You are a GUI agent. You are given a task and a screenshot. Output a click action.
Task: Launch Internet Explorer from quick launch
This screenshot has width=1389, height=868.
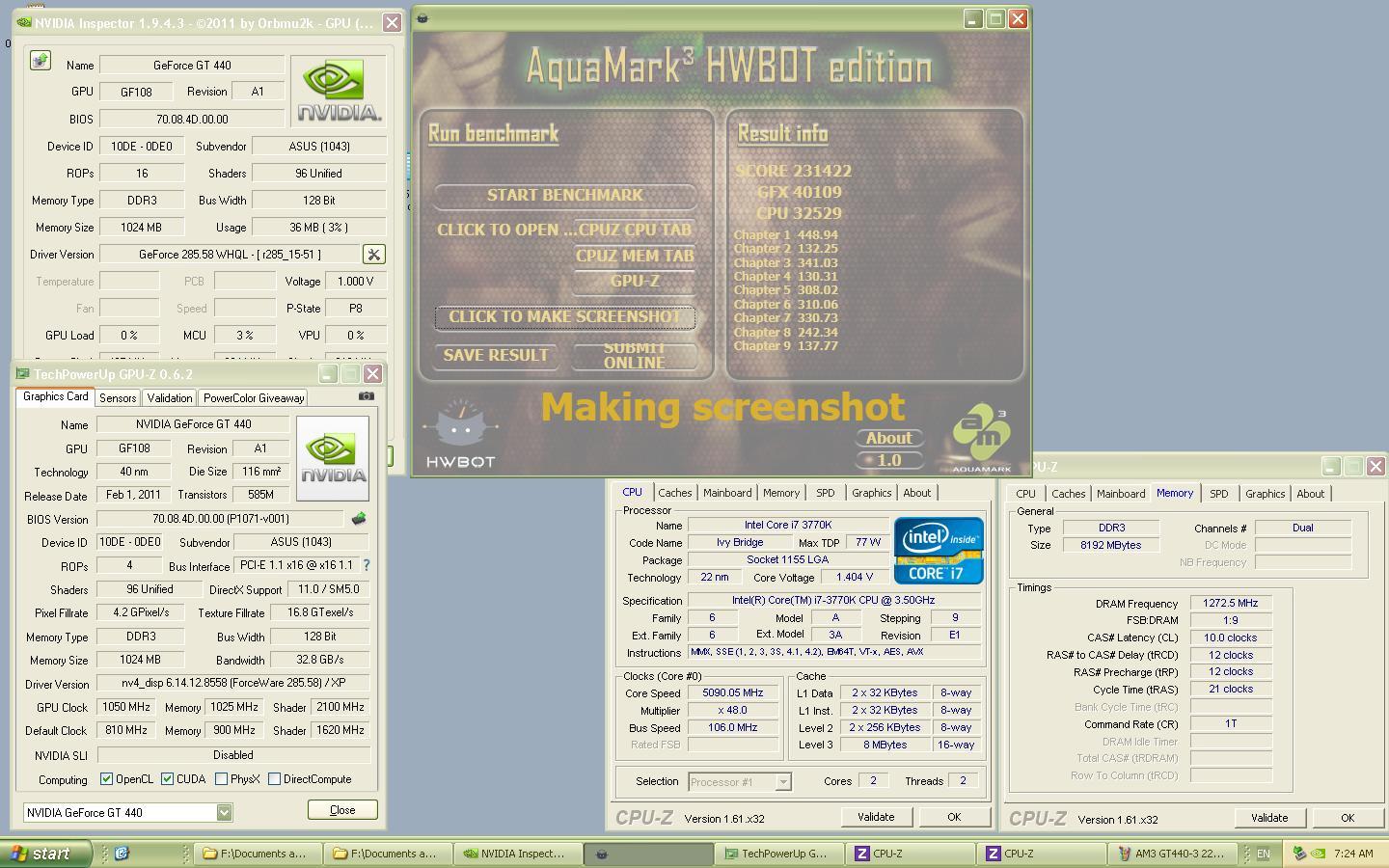[122, 854]
